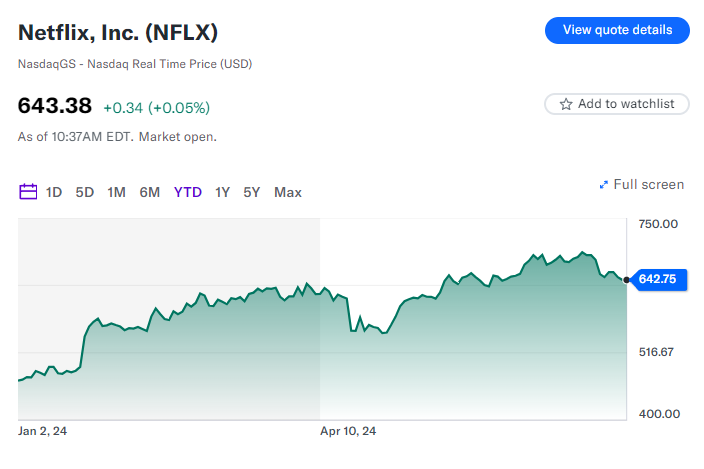The width and height of the screenshot is (704, 469).
Task: Click the 643.38 price value
Action: click(55, 106)
